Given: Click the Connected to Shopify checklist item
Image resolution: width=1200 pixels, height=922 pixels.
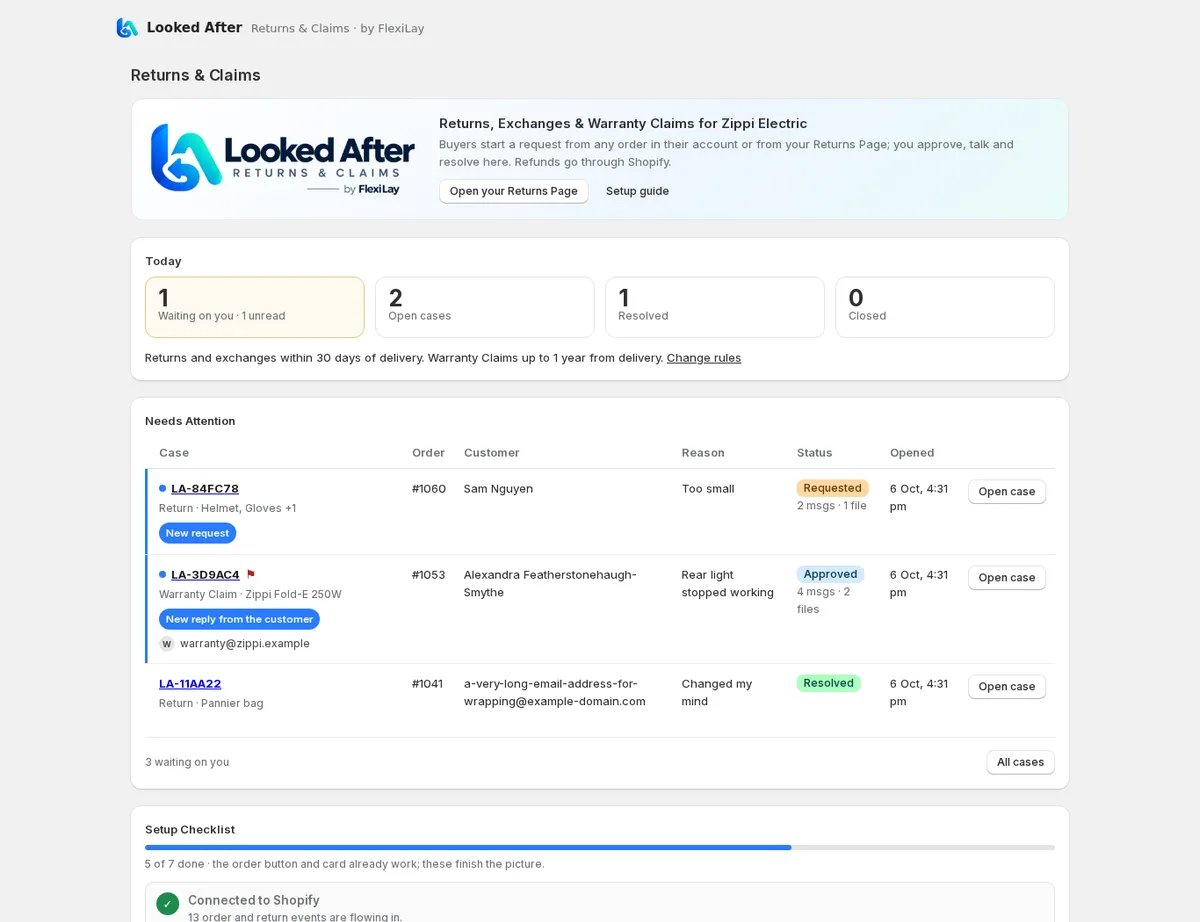Looking at the screenshot, I should point(600,902).
